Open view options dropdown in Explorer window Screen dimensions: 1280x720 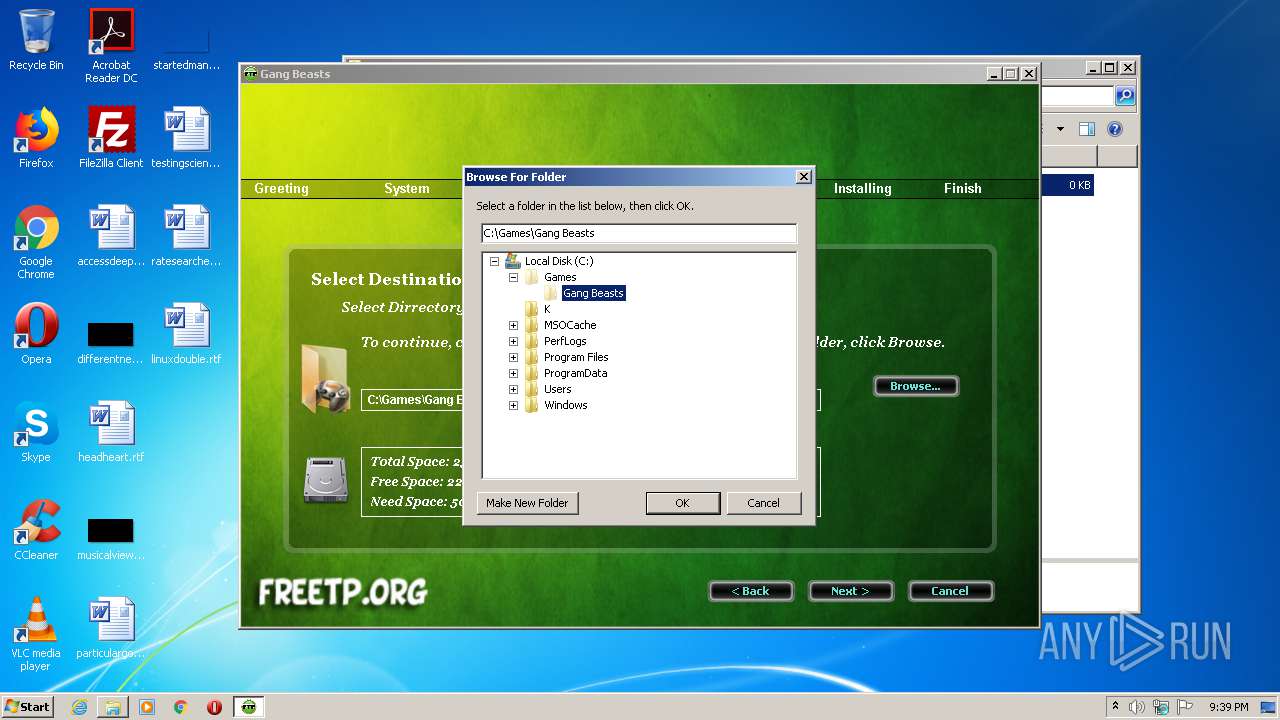(x=1060, y=129)
